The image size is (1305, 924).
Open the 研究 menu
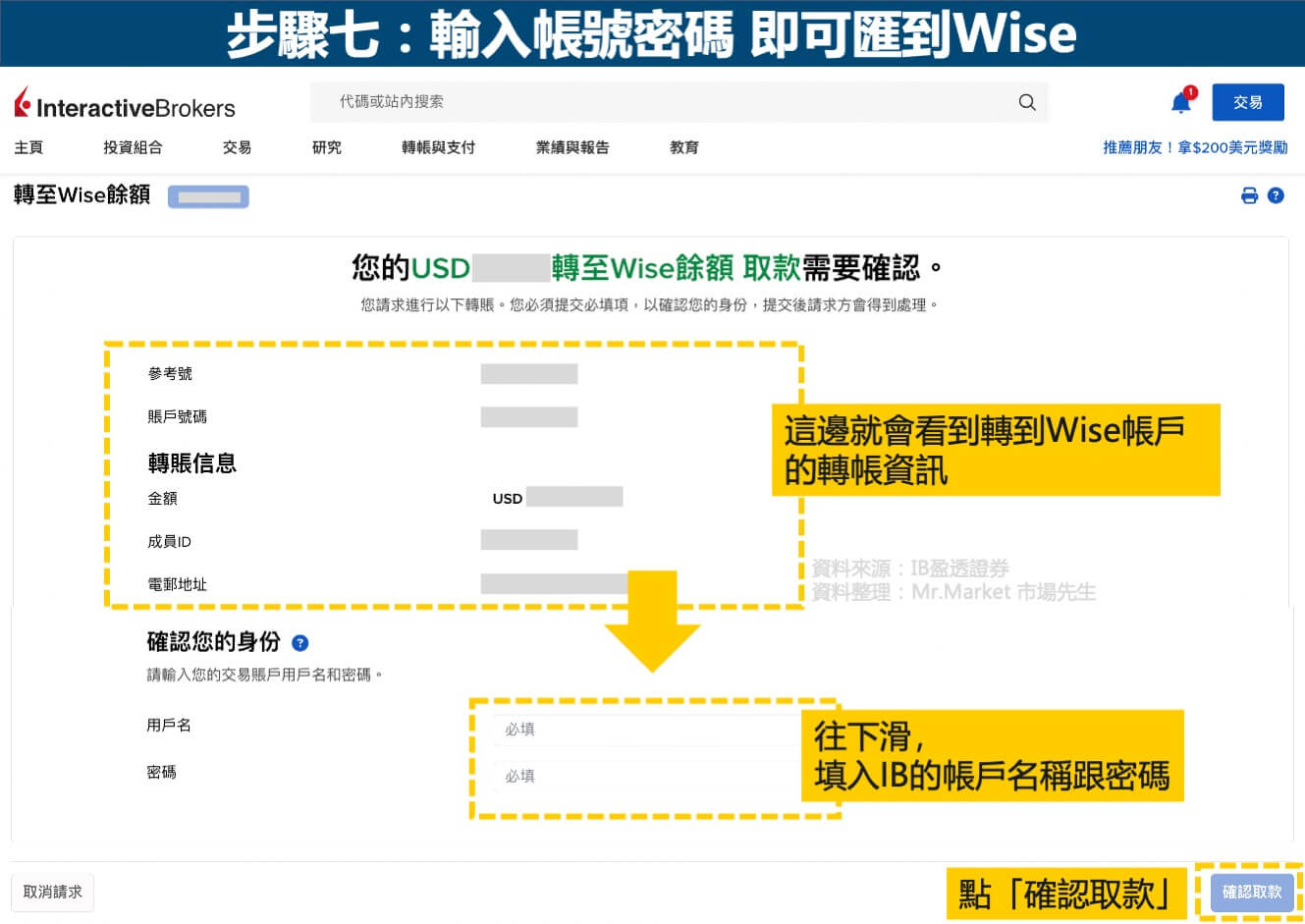[x=327, y=147]
